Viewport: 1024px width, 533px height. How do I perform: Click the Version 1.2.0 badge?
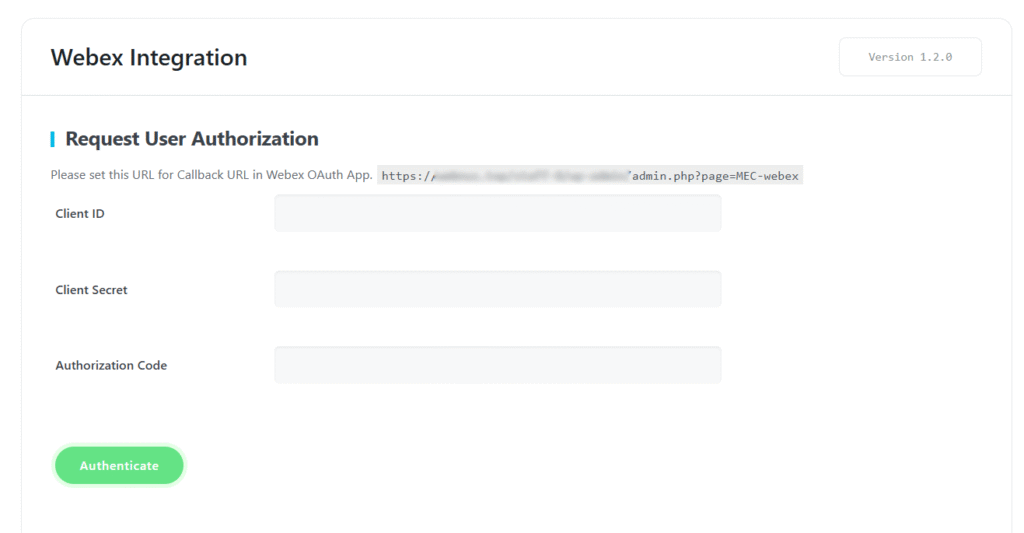(x=910, y=57)
